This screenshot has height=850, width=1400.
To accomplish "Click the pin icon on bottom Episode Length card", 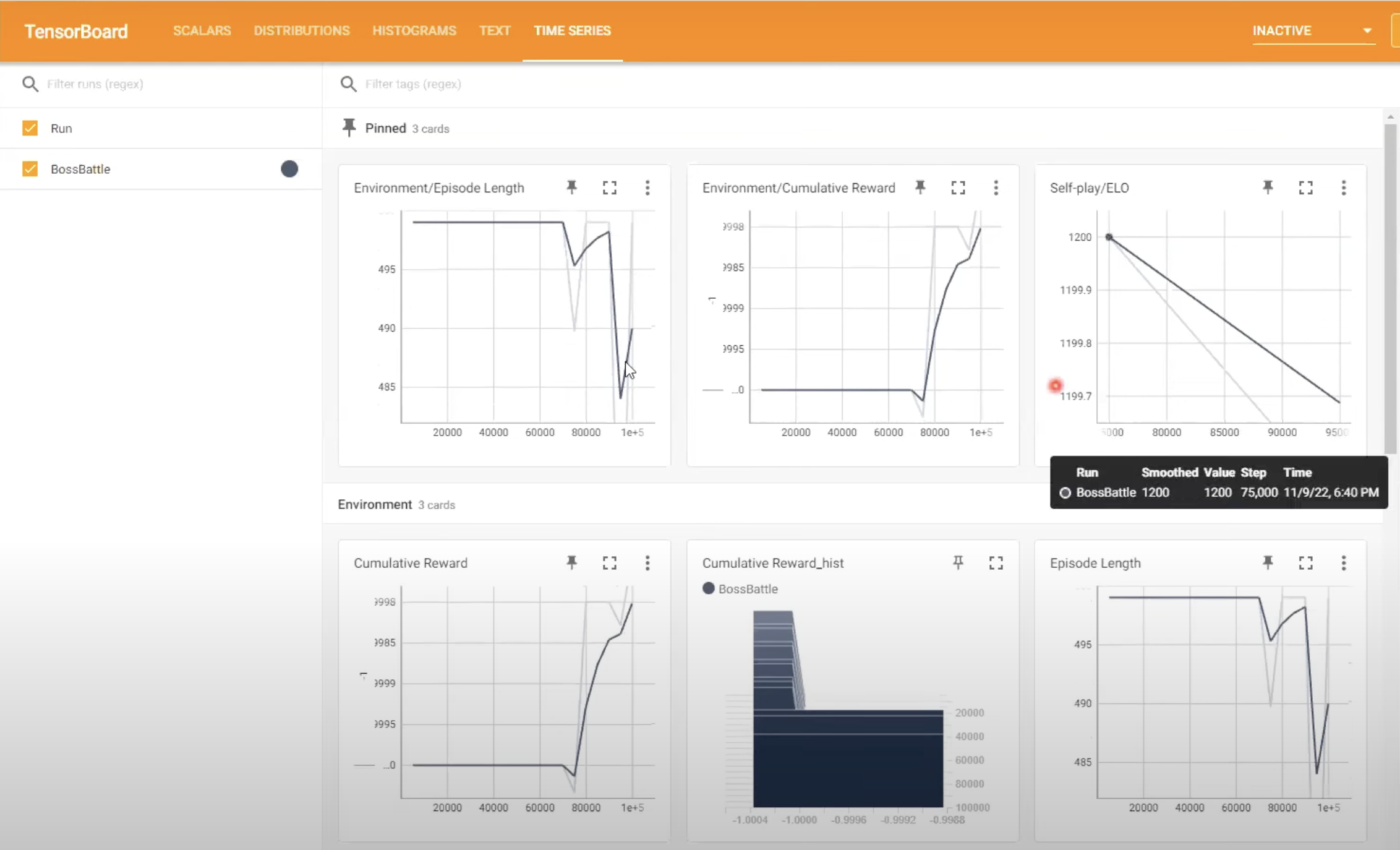I will tap(1268, 562).
